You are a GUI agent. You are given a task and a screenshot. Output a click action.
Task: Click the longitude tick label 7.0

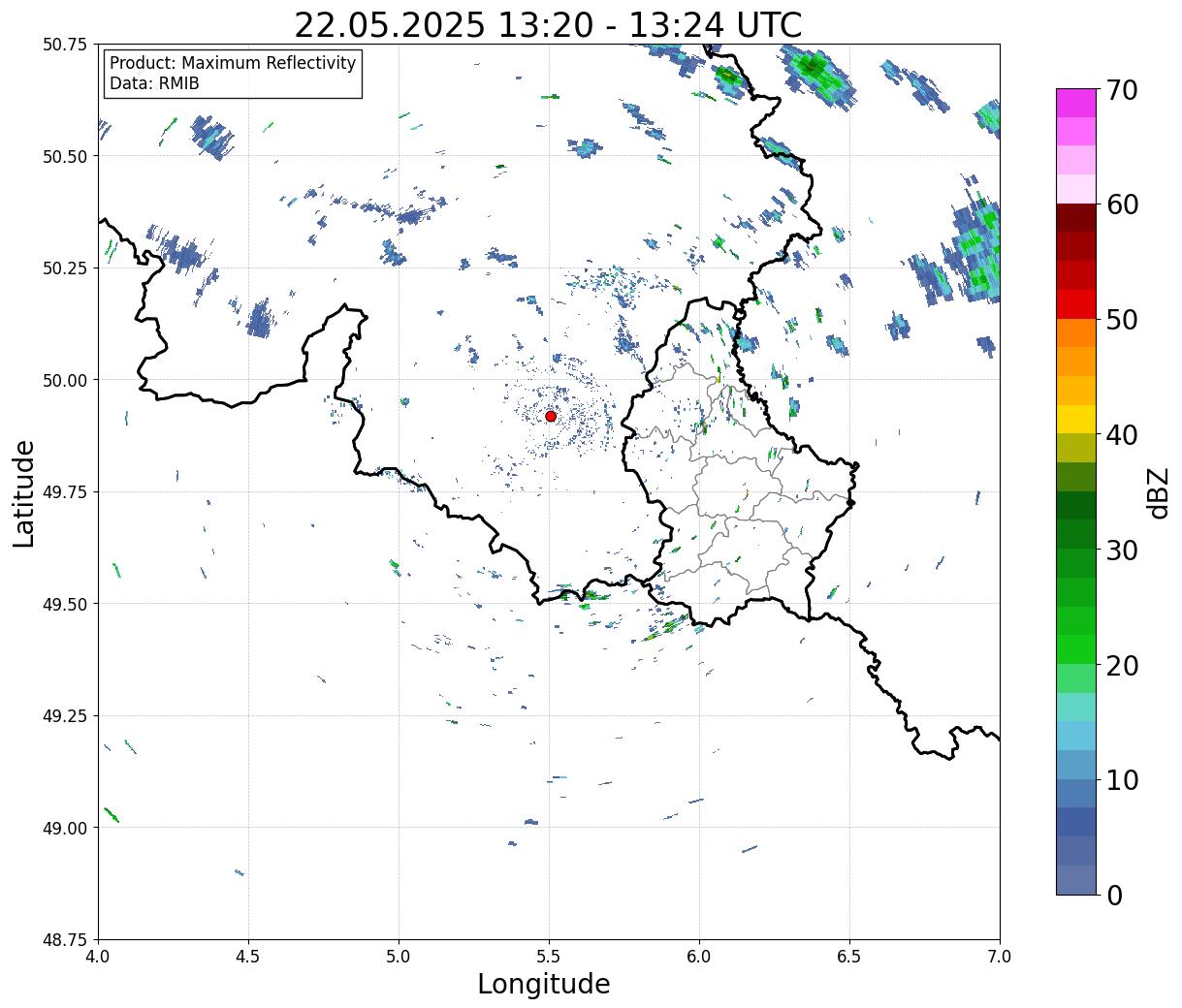point(1000,956)
